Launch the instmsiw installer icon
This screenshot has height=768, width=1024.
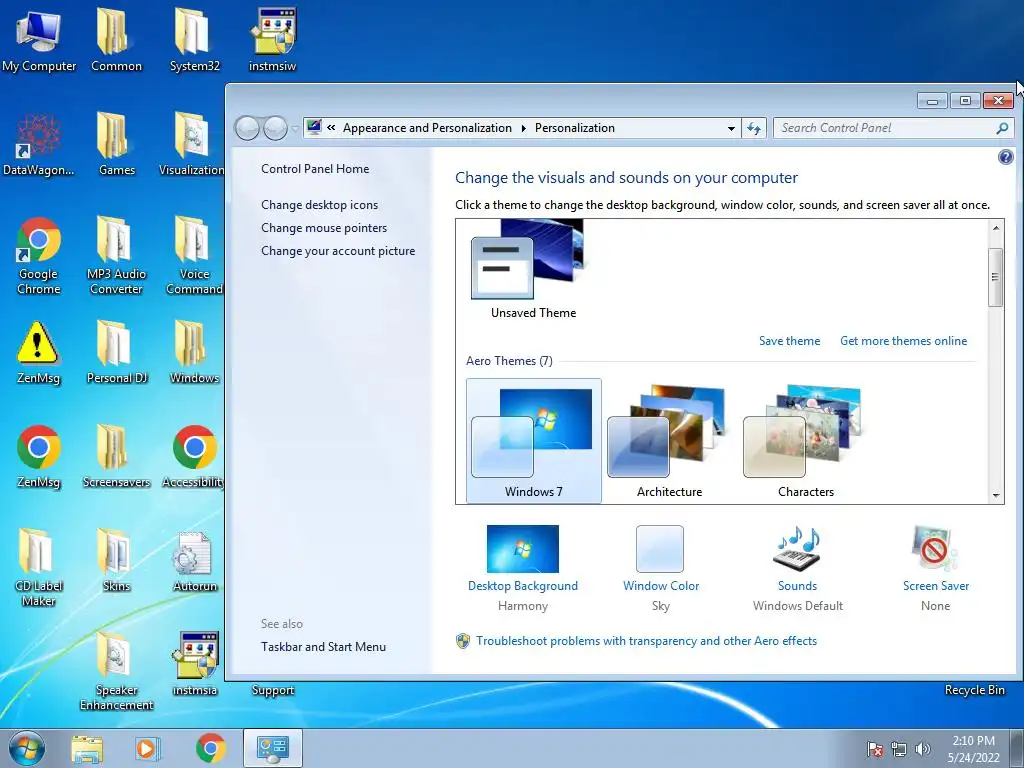pyautogui.click(x=272, y=40)
